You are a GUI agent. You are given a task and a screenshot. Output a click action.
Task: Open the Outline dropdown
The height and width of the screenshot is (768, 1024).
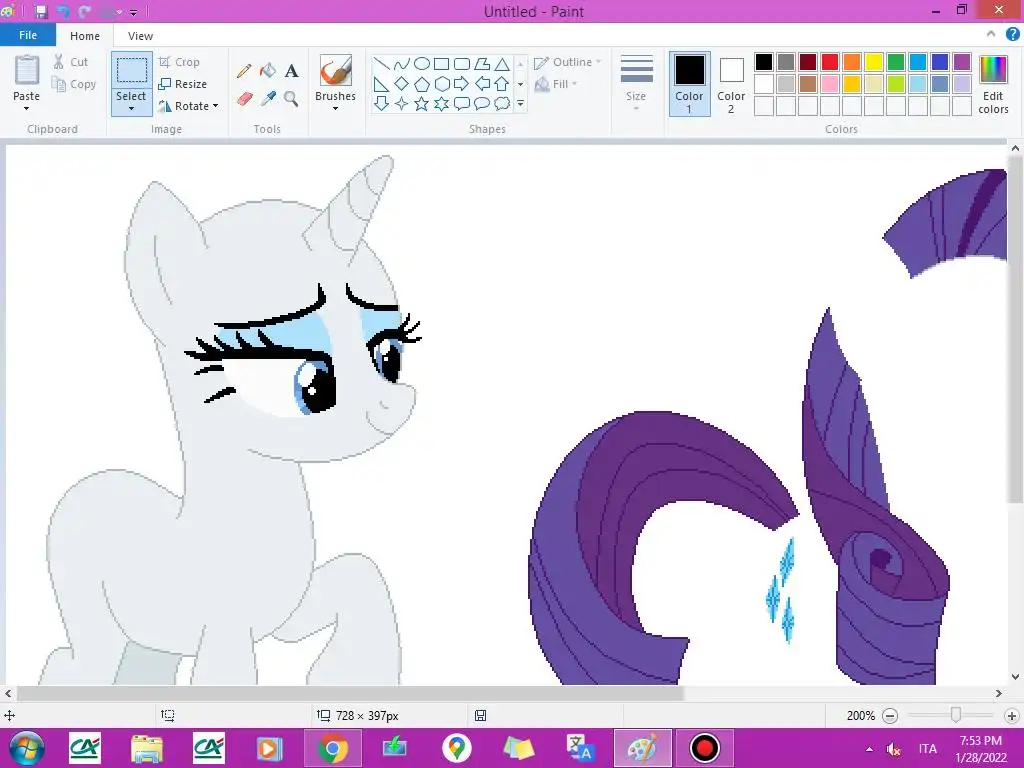(x=568, y=62)
